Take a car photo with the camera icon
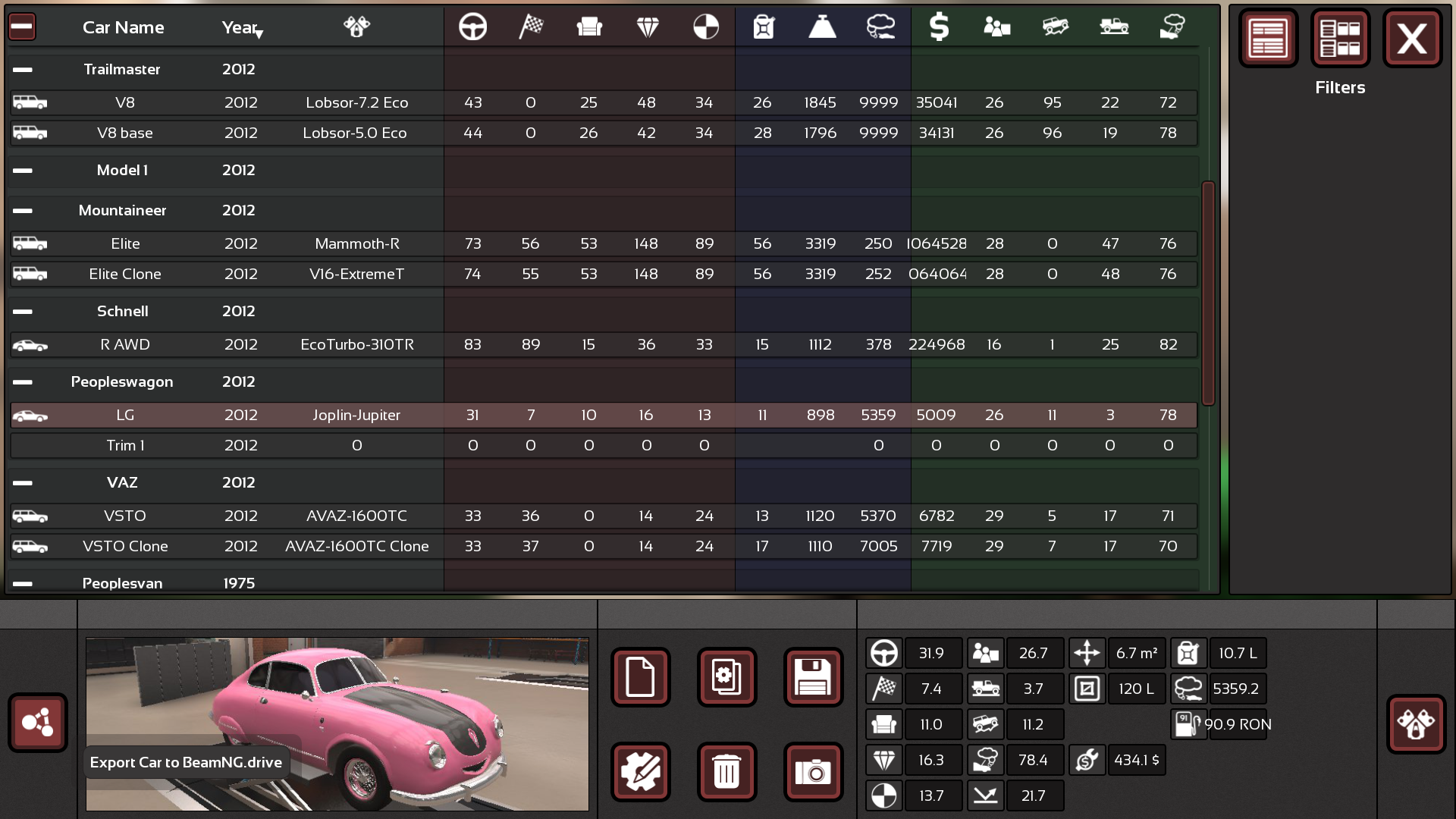 point(813,772)
